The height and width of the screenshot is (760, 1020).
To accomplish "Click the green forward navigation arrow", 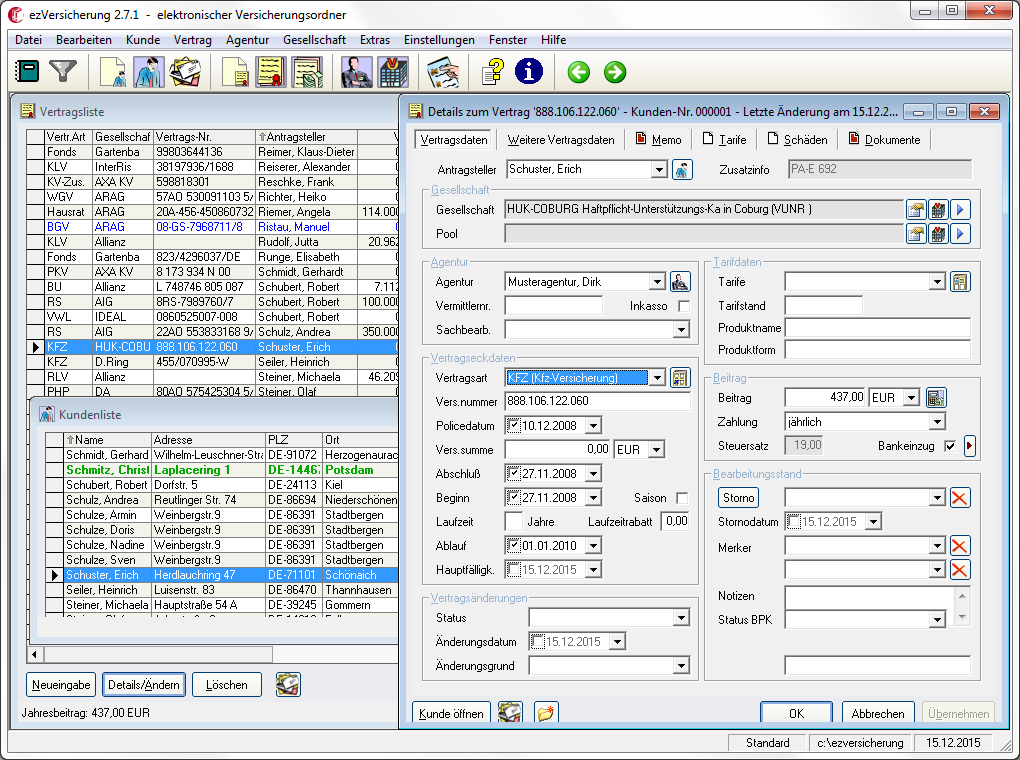I will pyautogui.click(x=614, y=71).
